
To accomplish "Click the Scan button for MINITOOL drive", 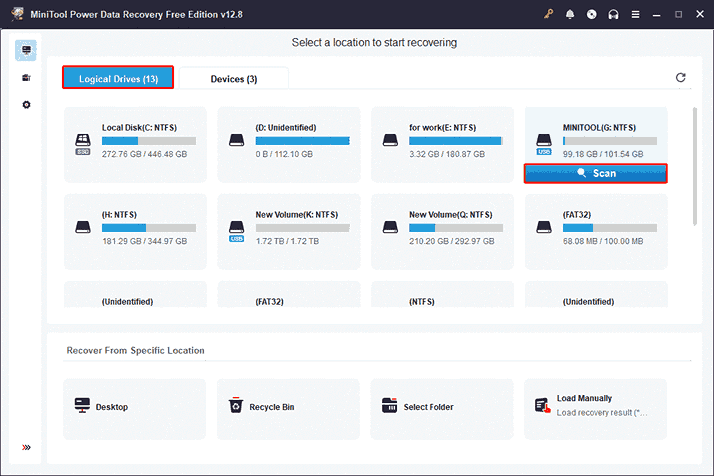I will click(x=596, y=174).
